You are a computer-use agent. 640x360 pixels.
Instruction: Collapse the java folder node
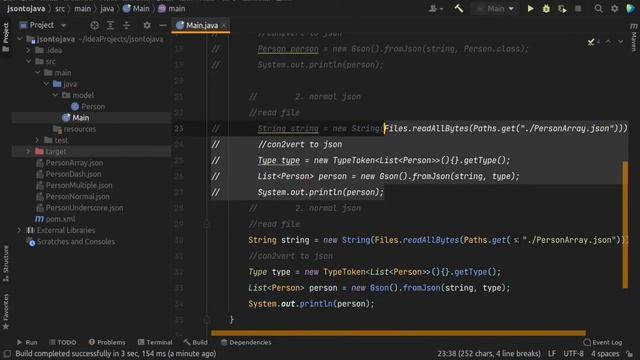pyautogui.click(x=47, y=84)
